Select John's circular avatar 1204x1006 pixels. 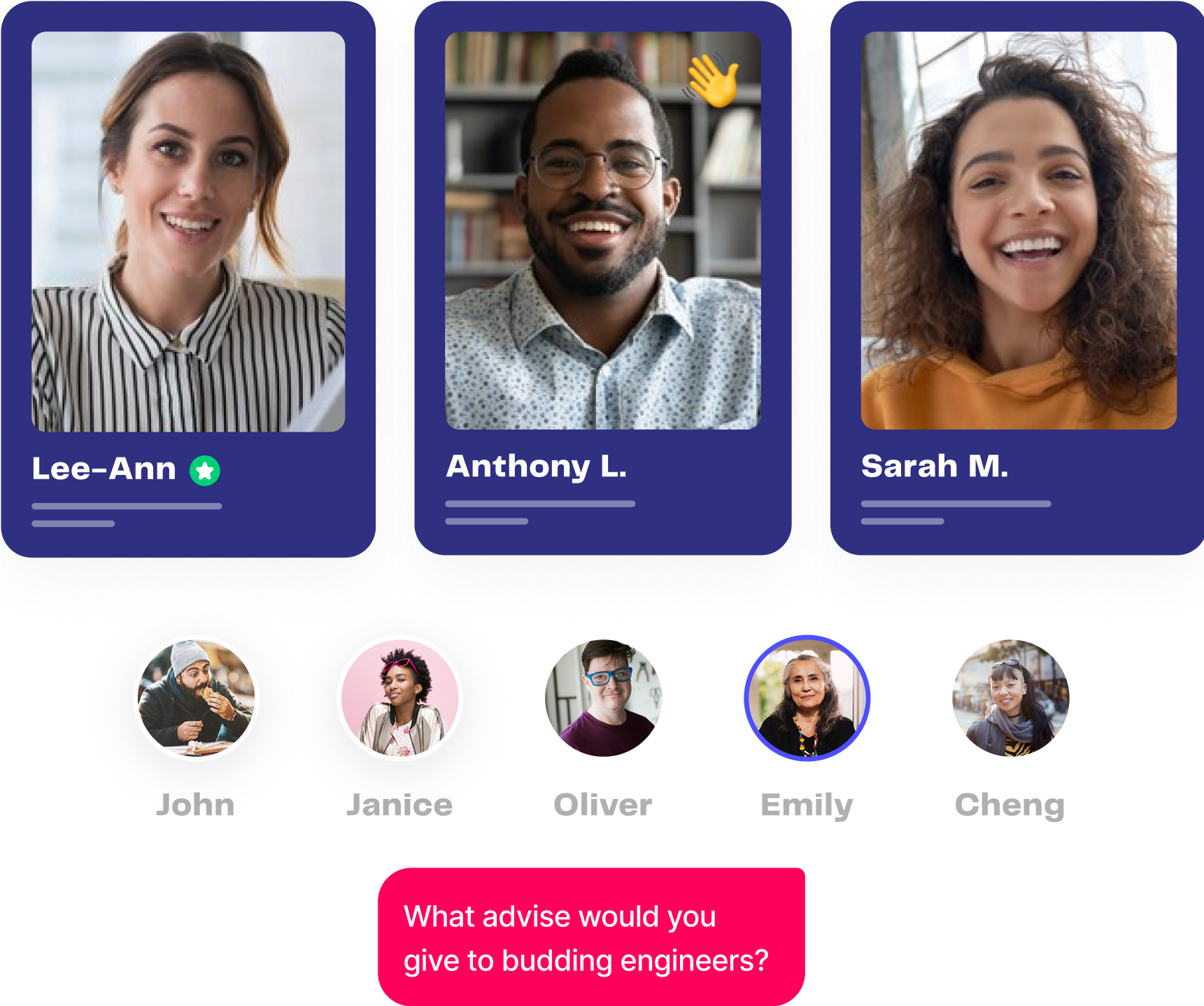click(x=196, y=698)
